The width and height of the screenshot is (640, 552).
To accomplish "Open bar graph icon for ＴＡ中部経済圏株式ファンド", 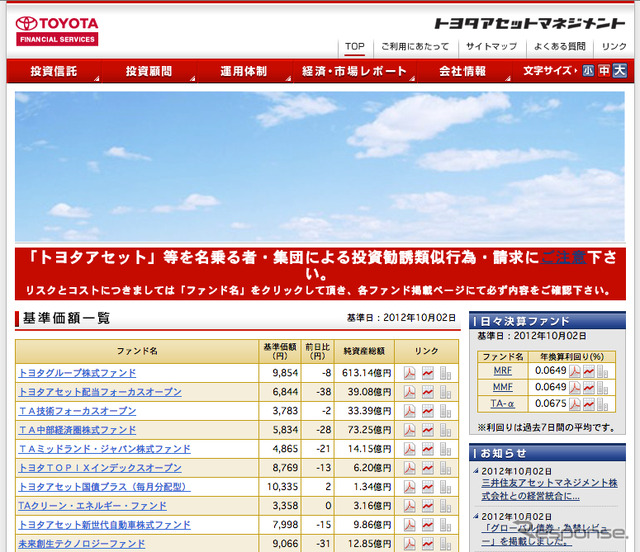I will 445,430.
